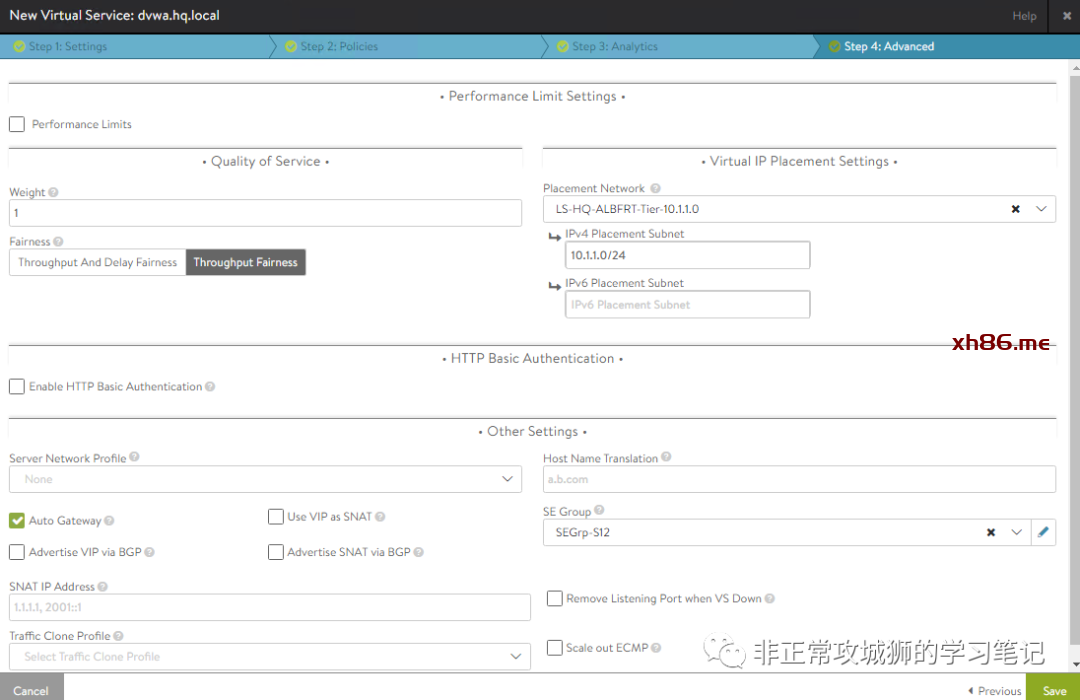The image size is (1080, 700).
Task: Click help icon beside Scale out ECMP
Action: click(656, 648)
